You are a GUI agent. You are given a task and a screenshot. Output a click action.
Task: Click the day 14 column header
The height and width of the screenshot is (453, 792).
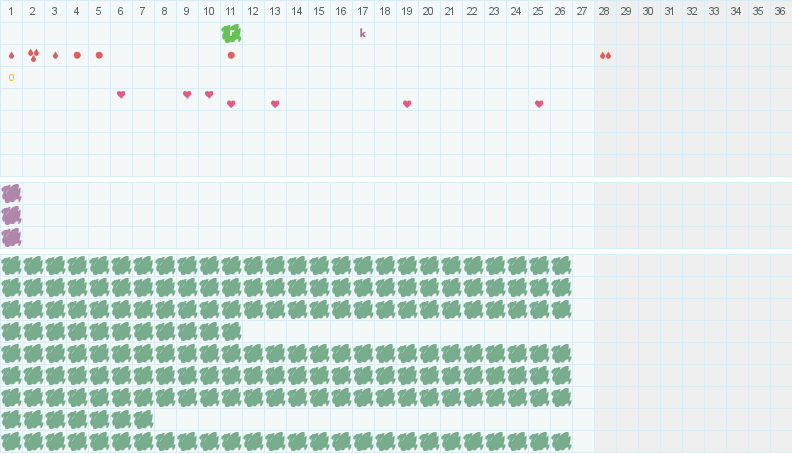tap(297, 11)
